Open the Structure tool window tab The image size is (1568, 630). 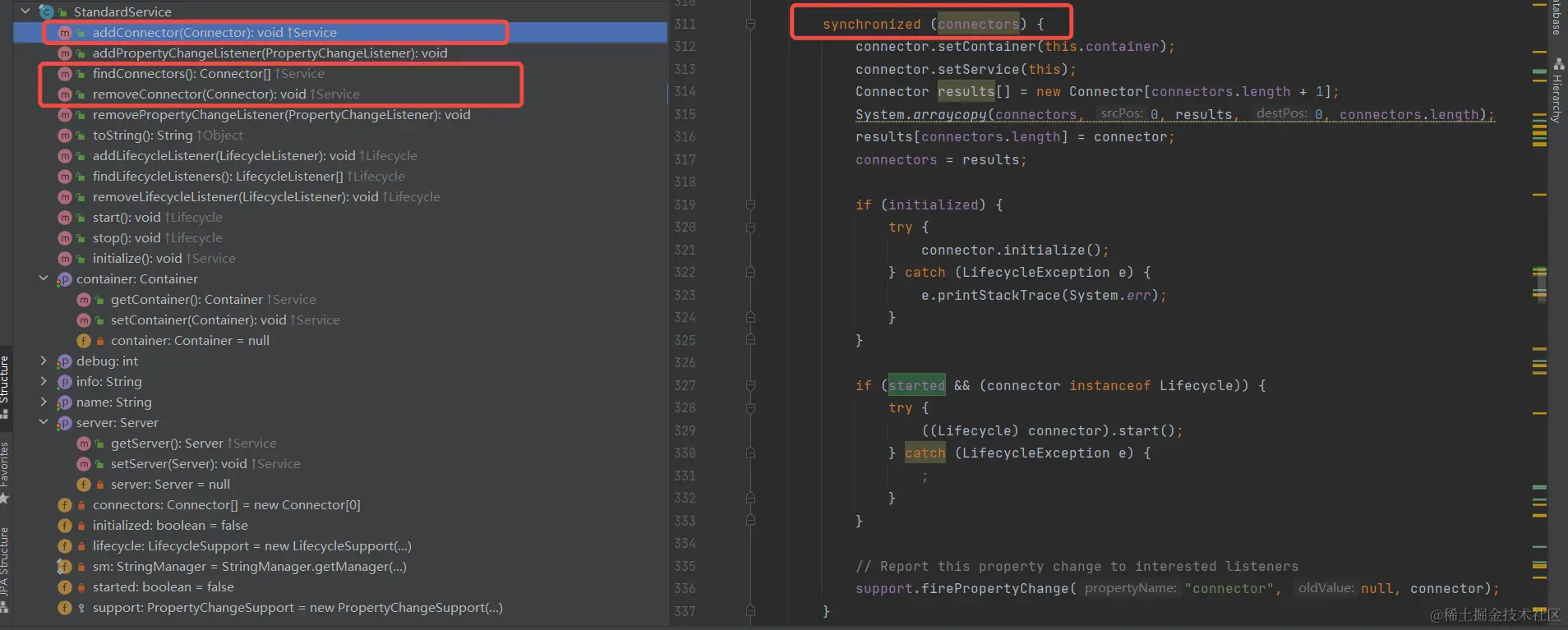[x=5, y=387]
